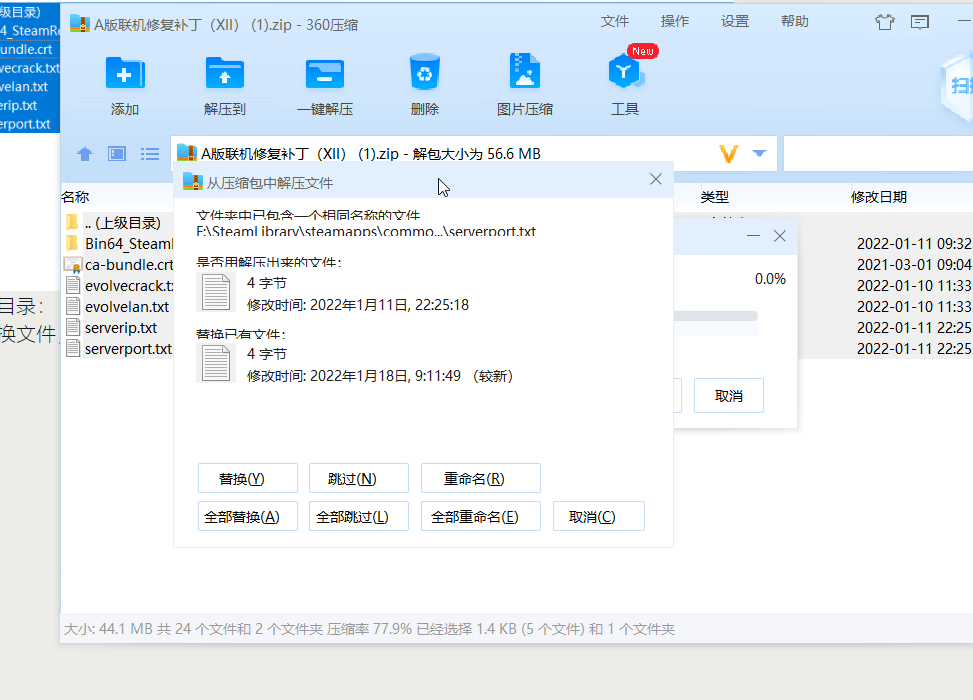The height and width of the screenshot is (700, 973).
Task: Click the search box right of address bar
Action: coord(878,153)
